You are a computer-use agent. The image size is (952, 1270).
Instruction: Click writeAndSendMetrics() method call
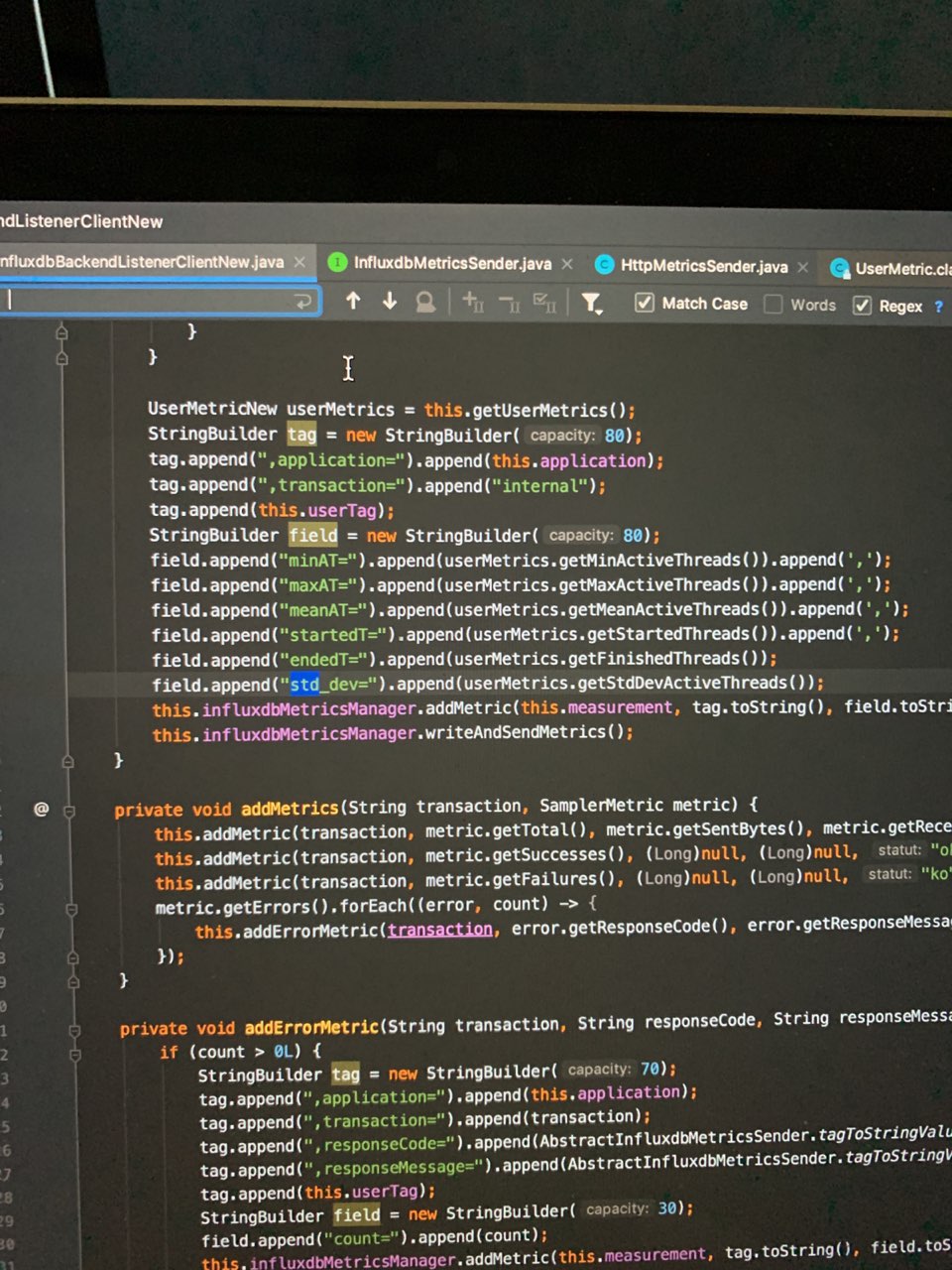click(x=524, y=733)
